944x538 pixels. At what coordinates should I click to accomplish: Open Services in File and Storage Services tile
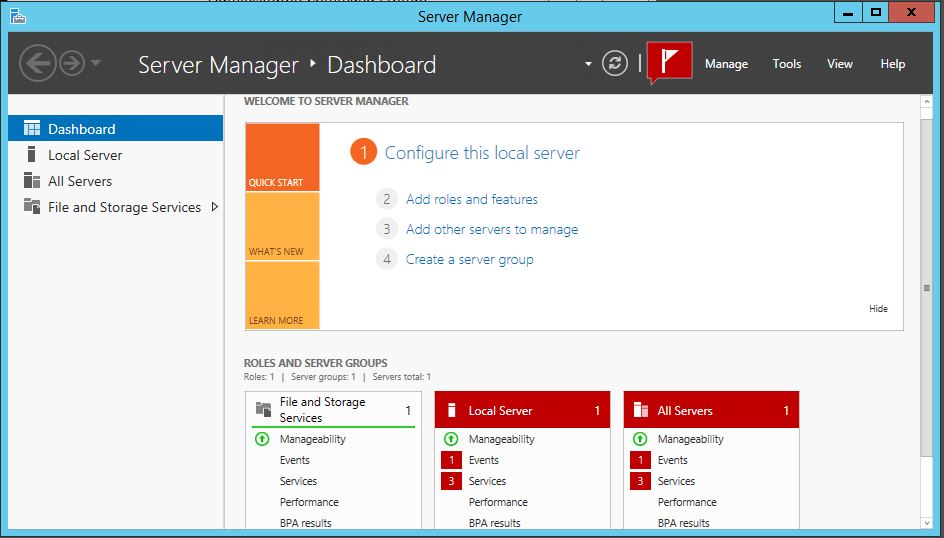click(x=298, y=481)
